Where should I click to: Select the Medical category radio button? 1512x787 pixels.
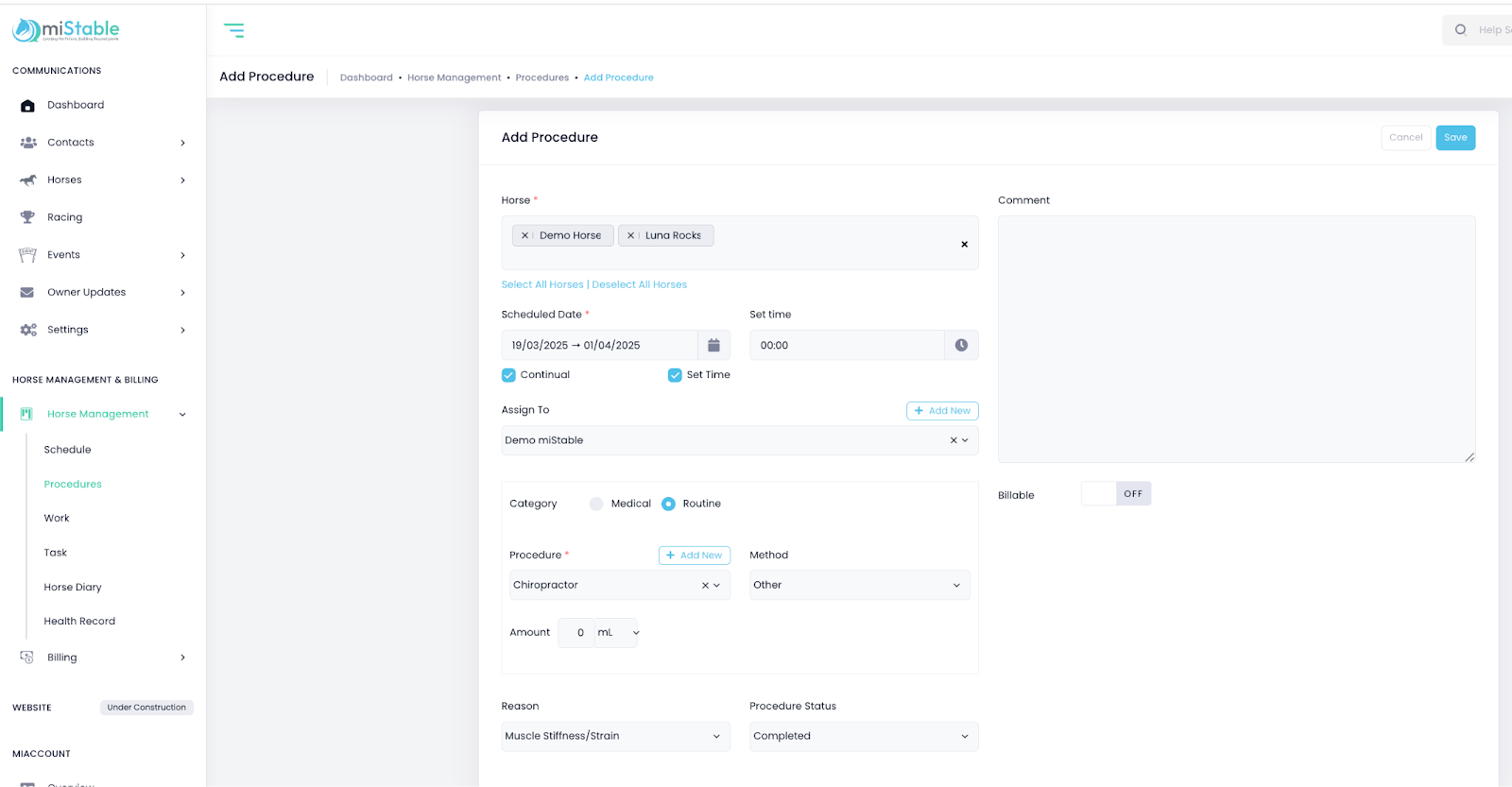click(x=596, y=505)
